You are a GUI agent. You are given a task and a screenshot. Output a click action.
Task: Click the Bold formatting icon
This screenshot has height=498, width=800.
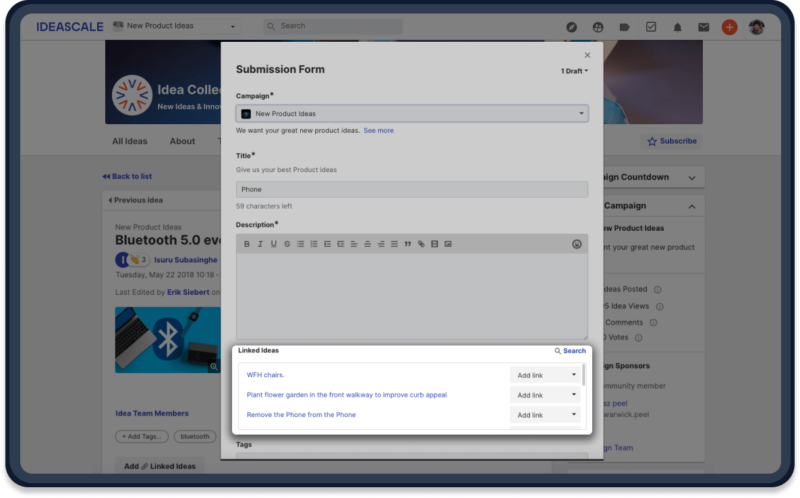[x=247, y=244]
